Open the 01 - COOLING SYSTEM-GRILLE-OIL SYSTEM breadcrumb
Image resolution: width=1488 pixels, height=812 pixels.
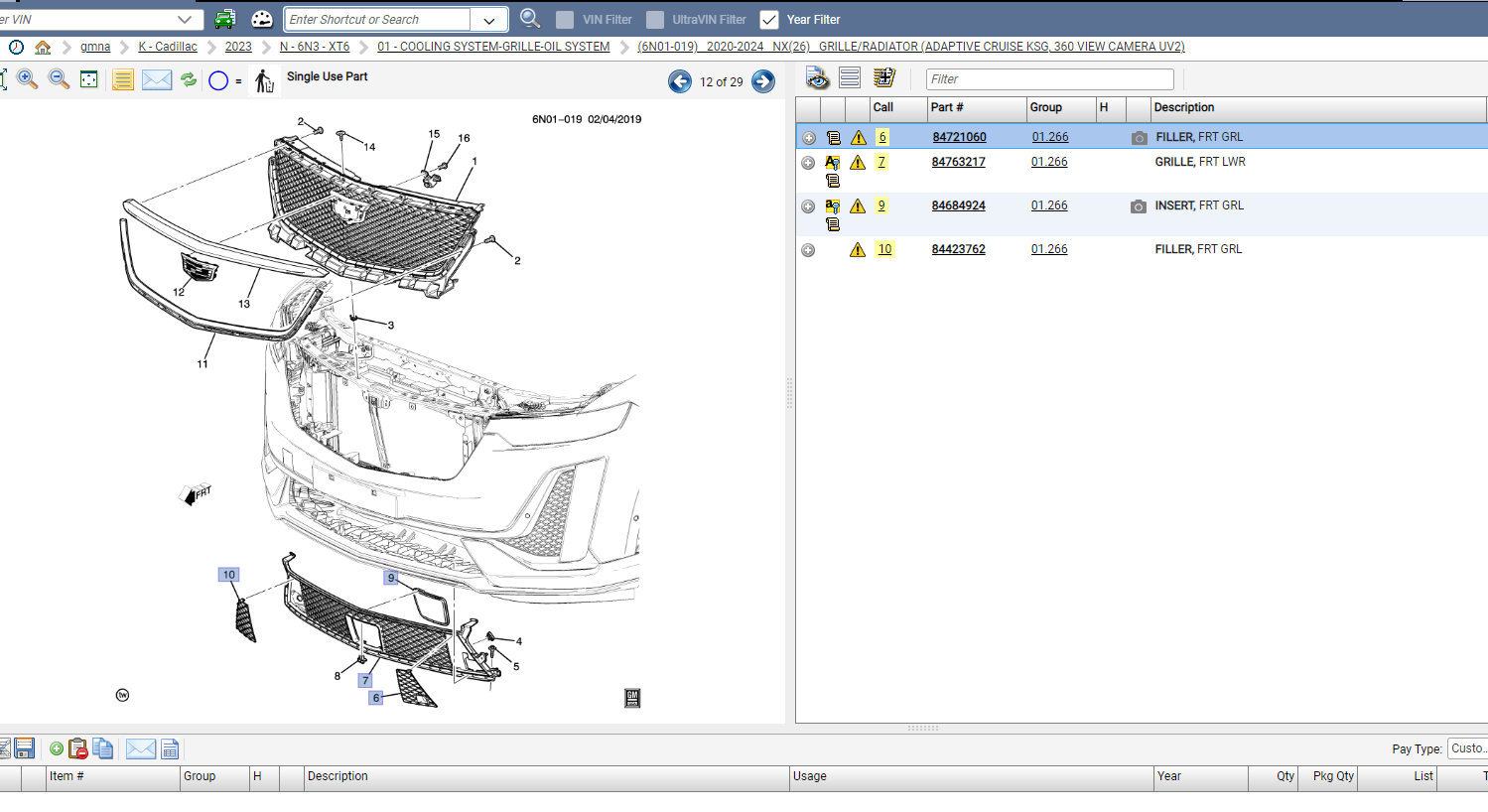pyautogui.click(x=493, y=47)
